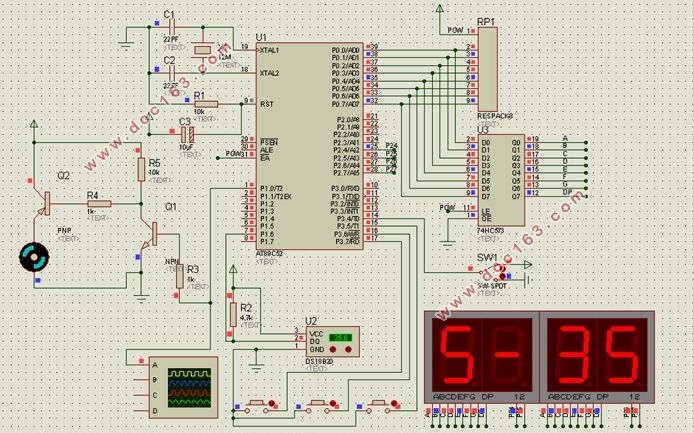Push the leftmost push button at bottom
Viewport: 694px width, 433px height.
(x=256, y=404)
